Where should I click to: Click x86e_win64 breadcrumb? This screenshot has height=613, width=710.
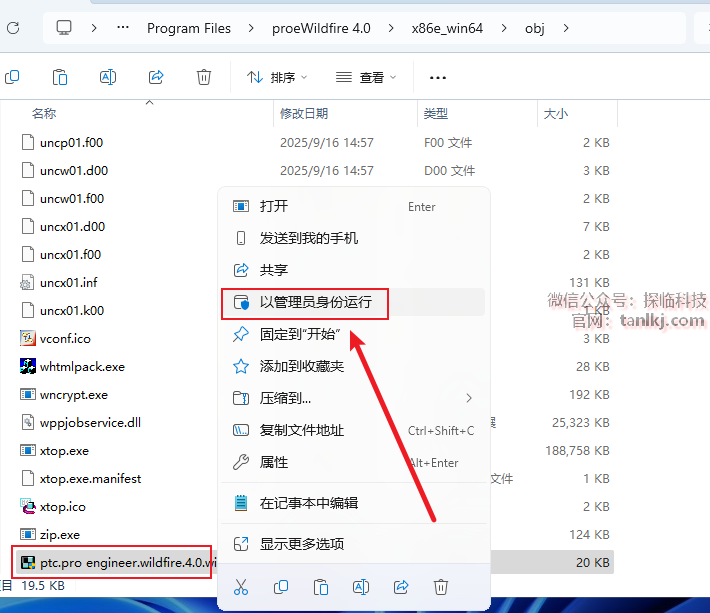(x=447, y=28)
